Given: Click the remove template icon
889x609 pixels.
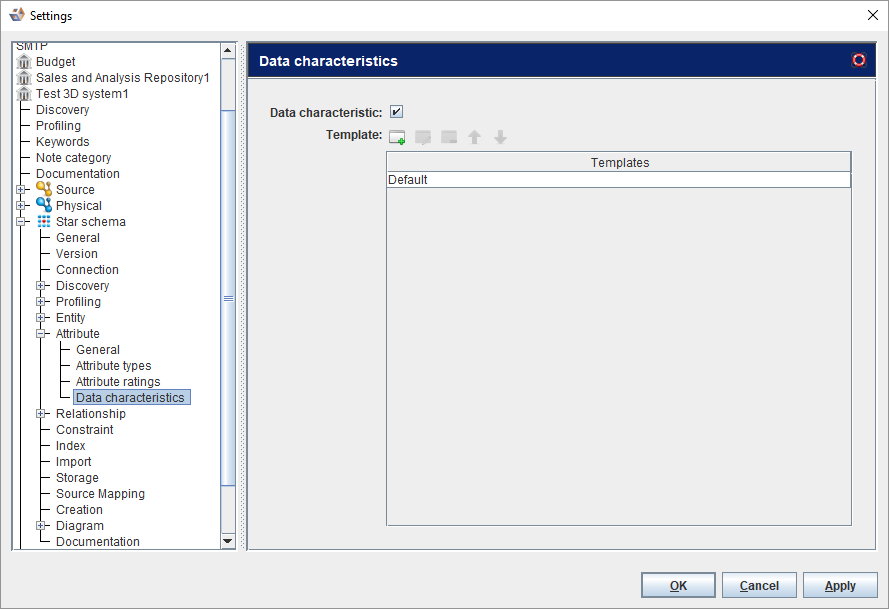Looking at the screenshot, I should pyautogui.click(x=449, y=137).
